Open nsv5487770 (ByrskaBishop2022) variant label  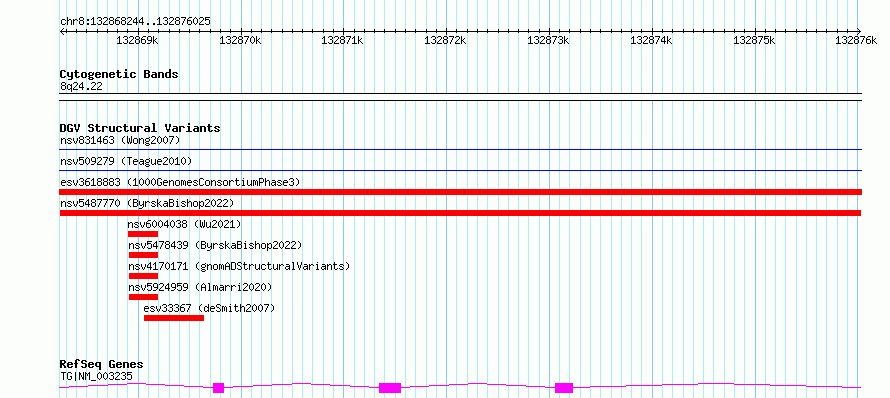pyautogui.click(x=147, y=203)
